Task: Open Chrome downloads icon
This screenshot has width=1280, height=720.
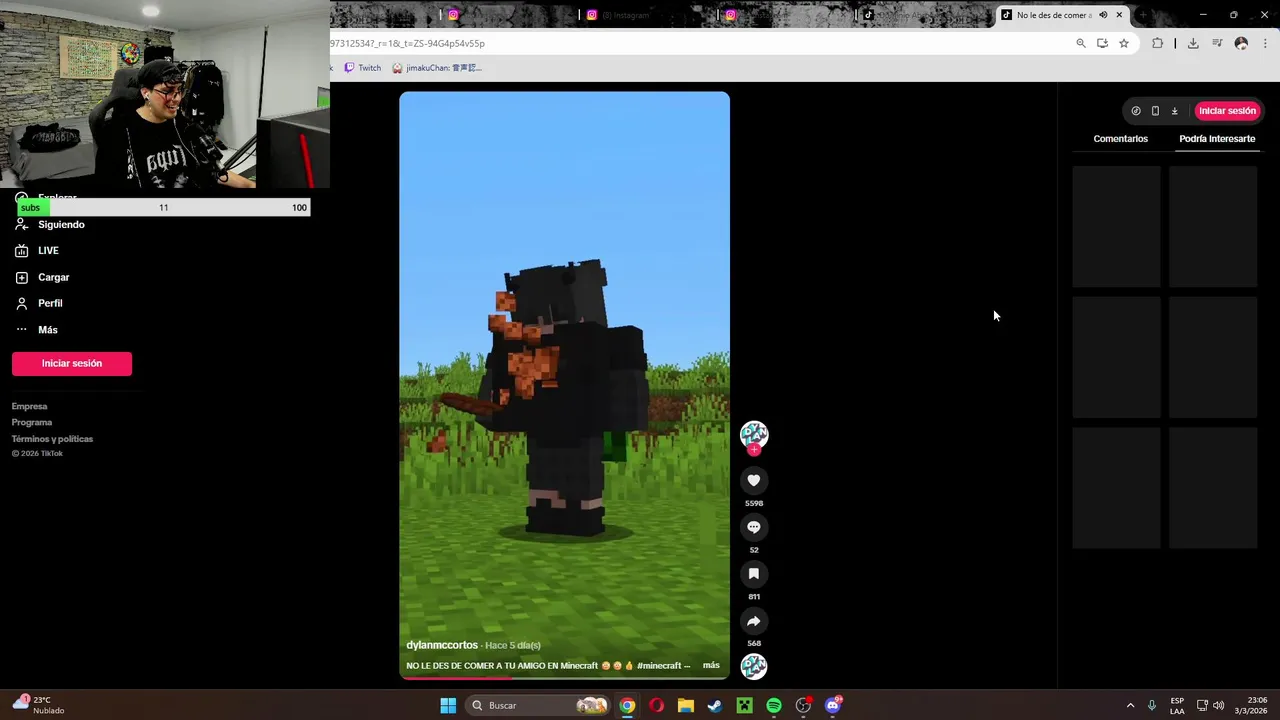Action: click(x=1193, y=43)
